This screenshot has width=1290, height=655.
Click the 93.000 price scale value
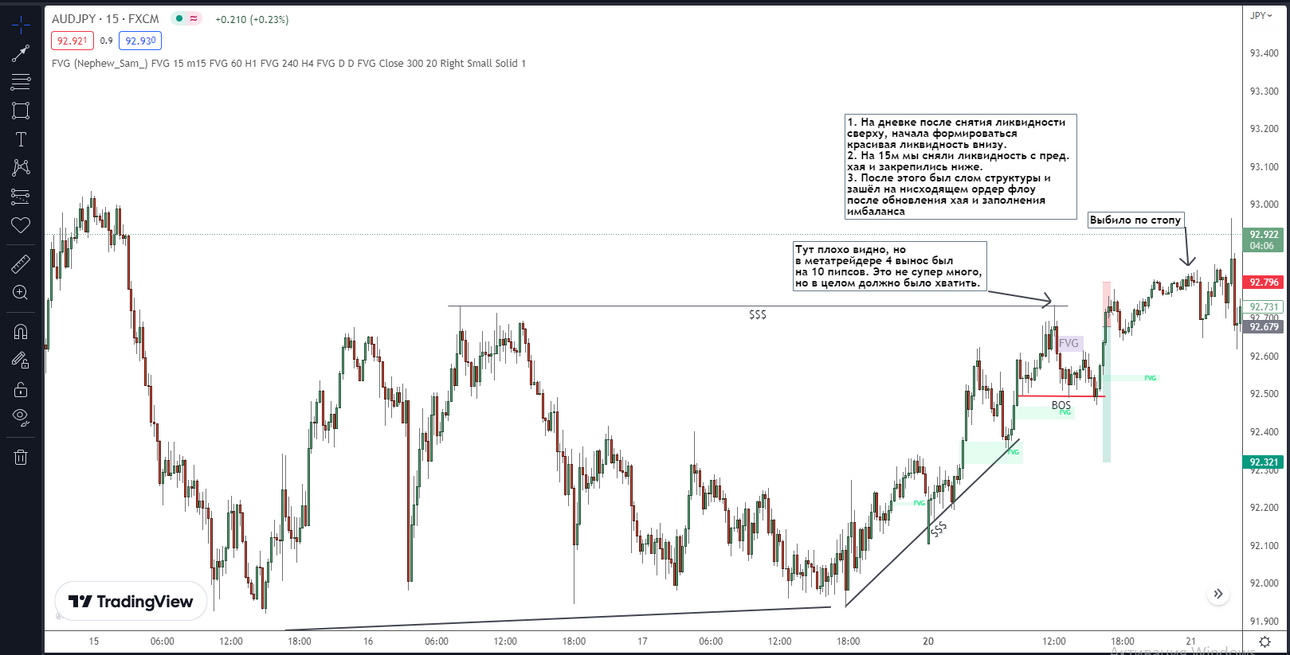point(1264,205)
